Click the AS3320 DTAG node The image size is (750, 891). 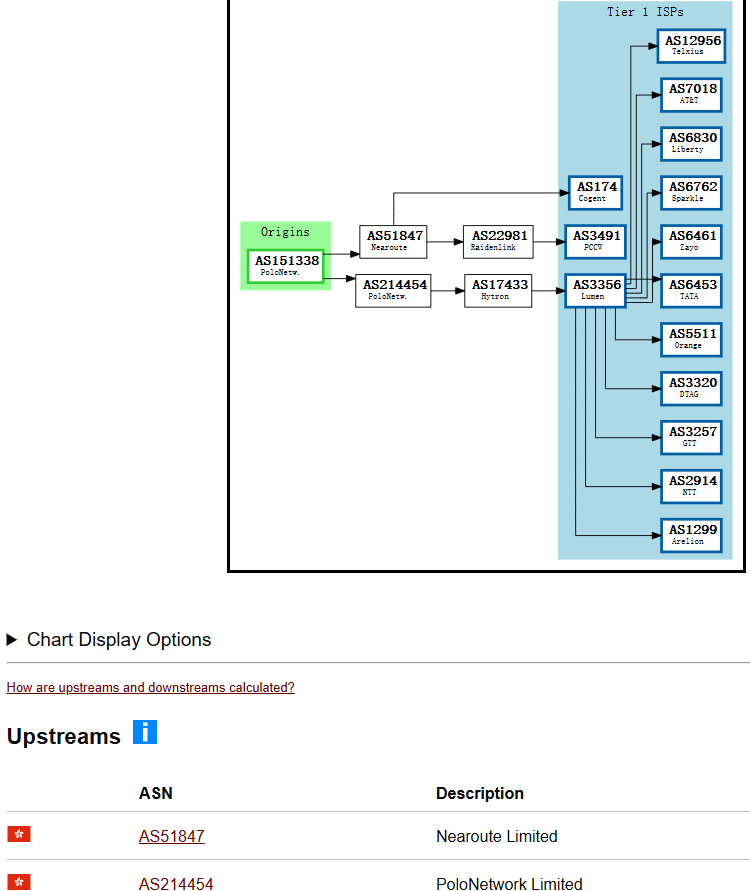(691, 389)
